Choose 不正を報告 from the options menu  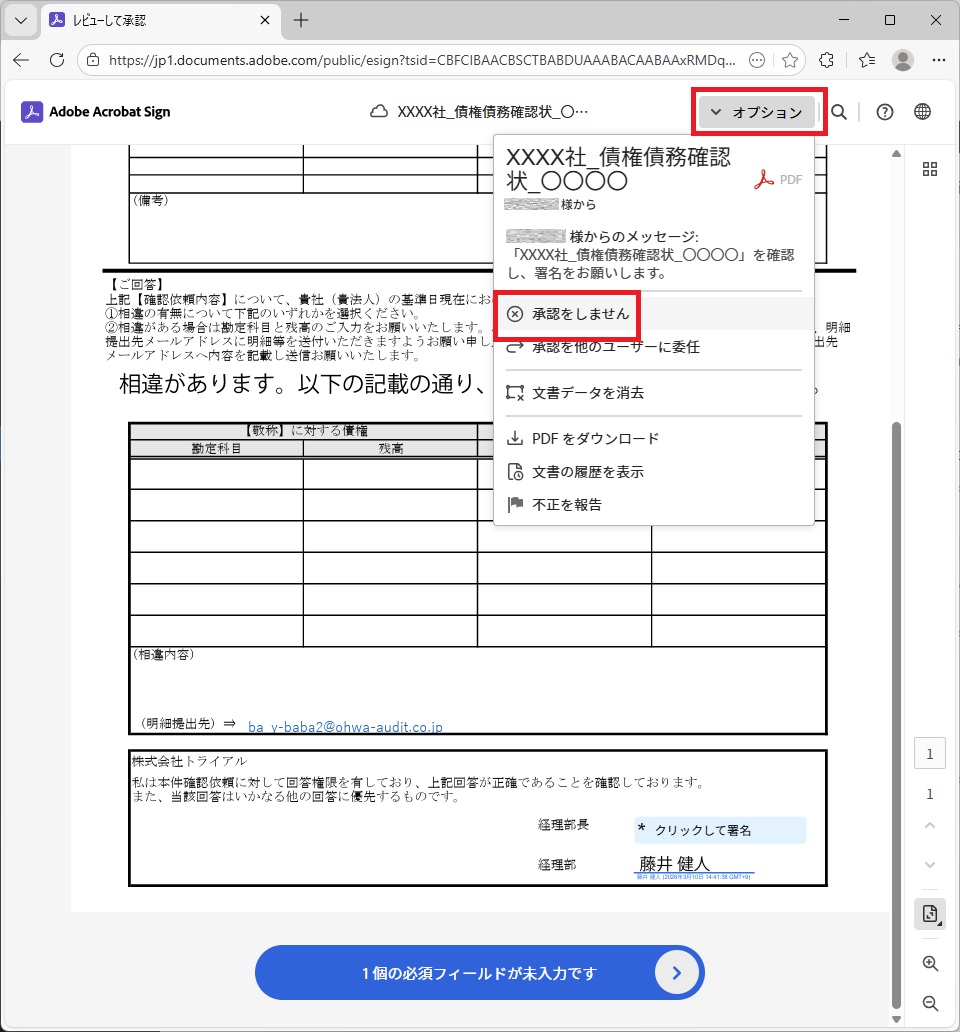[566, 505]
